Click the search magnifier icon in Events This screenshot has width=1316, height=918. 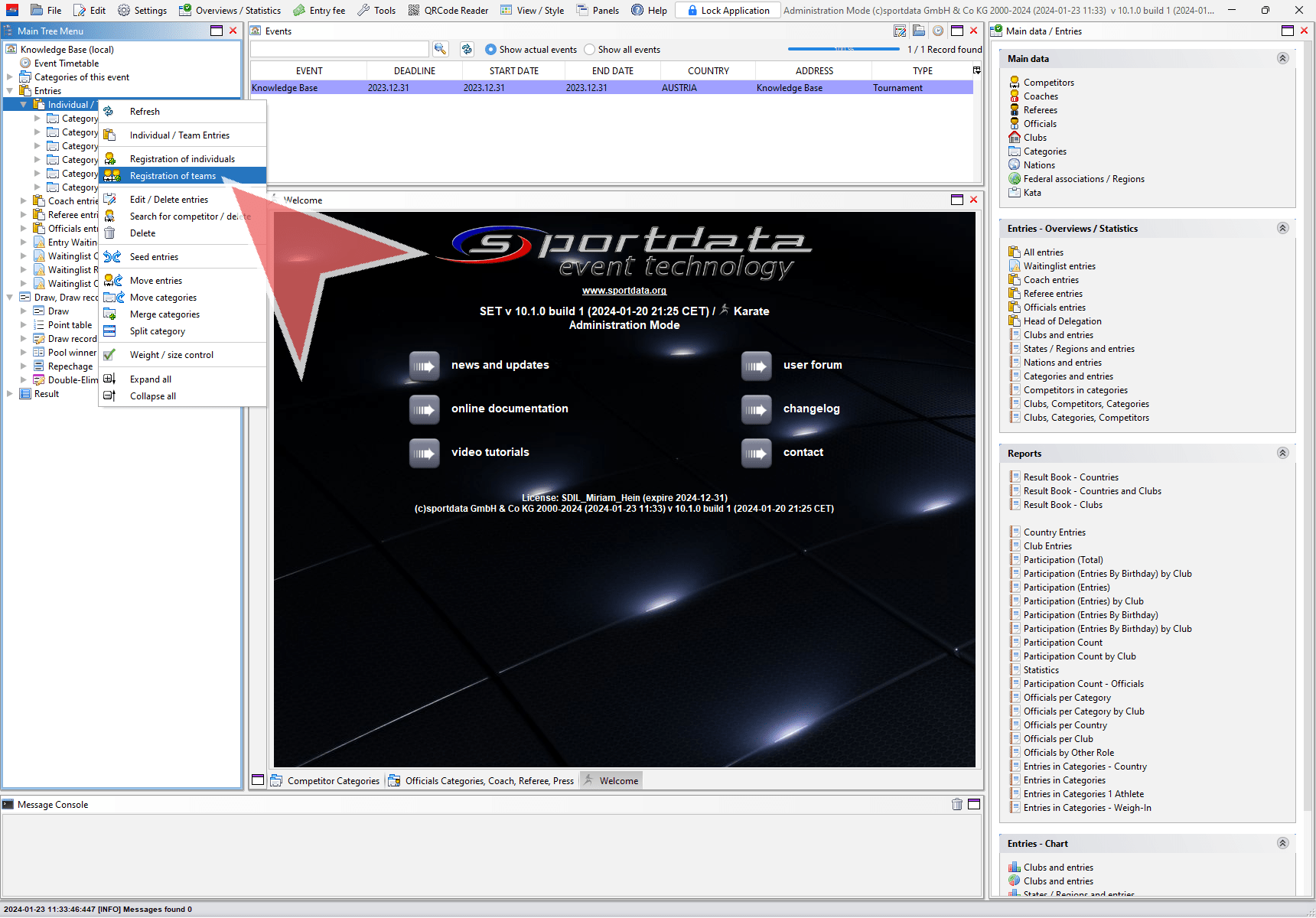[x=440, y=49]
